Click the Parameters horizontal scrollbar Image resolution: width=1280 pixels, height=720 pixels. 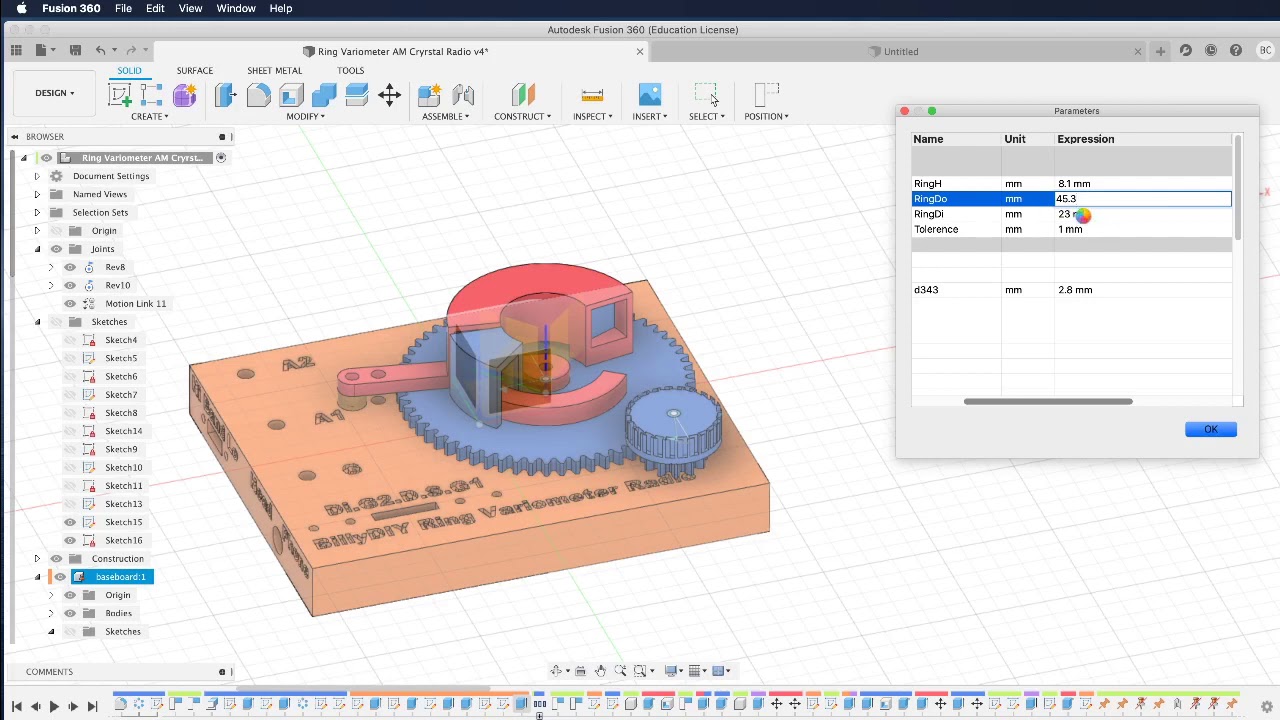(x=1048, y=401)
